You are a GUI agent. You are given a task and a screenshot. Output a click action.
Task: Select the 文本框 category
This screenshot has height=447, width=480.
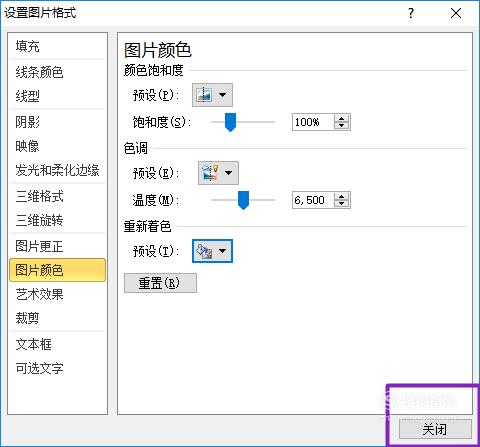[x=57, y=344]
